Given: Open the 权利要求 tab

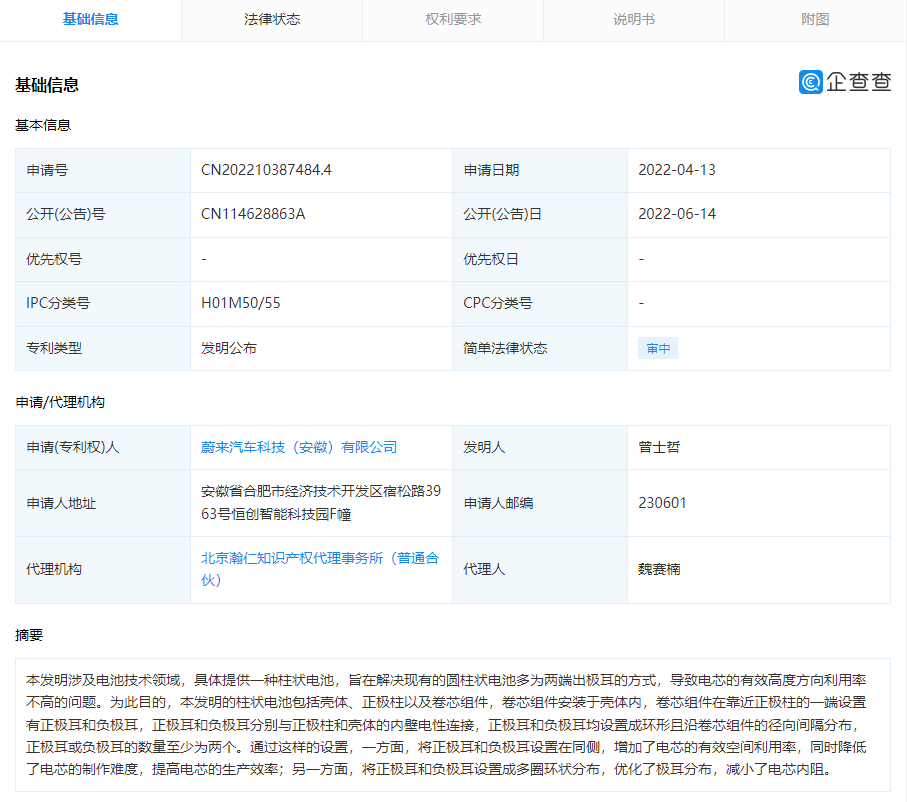Looking at the screenshot, I should click(x=453, y=20).
